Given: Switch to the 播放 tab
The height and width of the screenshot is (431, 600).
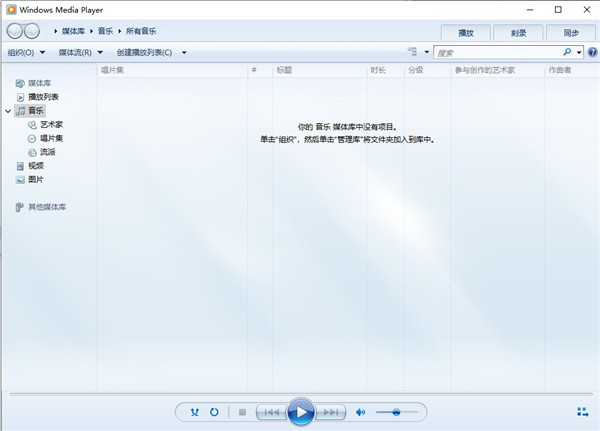Looking at the screenshot, I should pos(466,33).
